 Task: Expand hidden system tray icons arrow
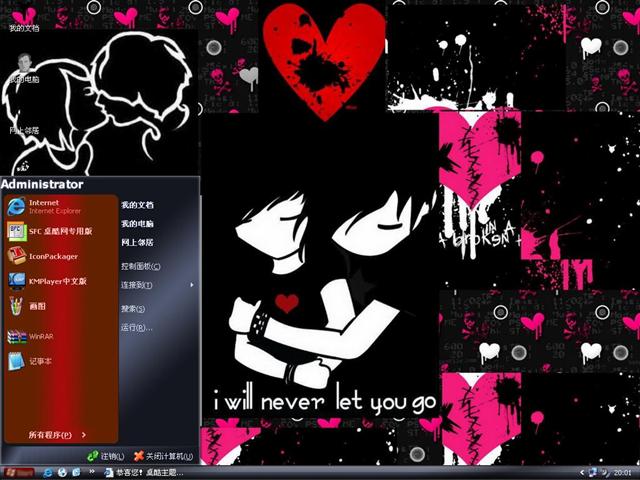point(582,473)
